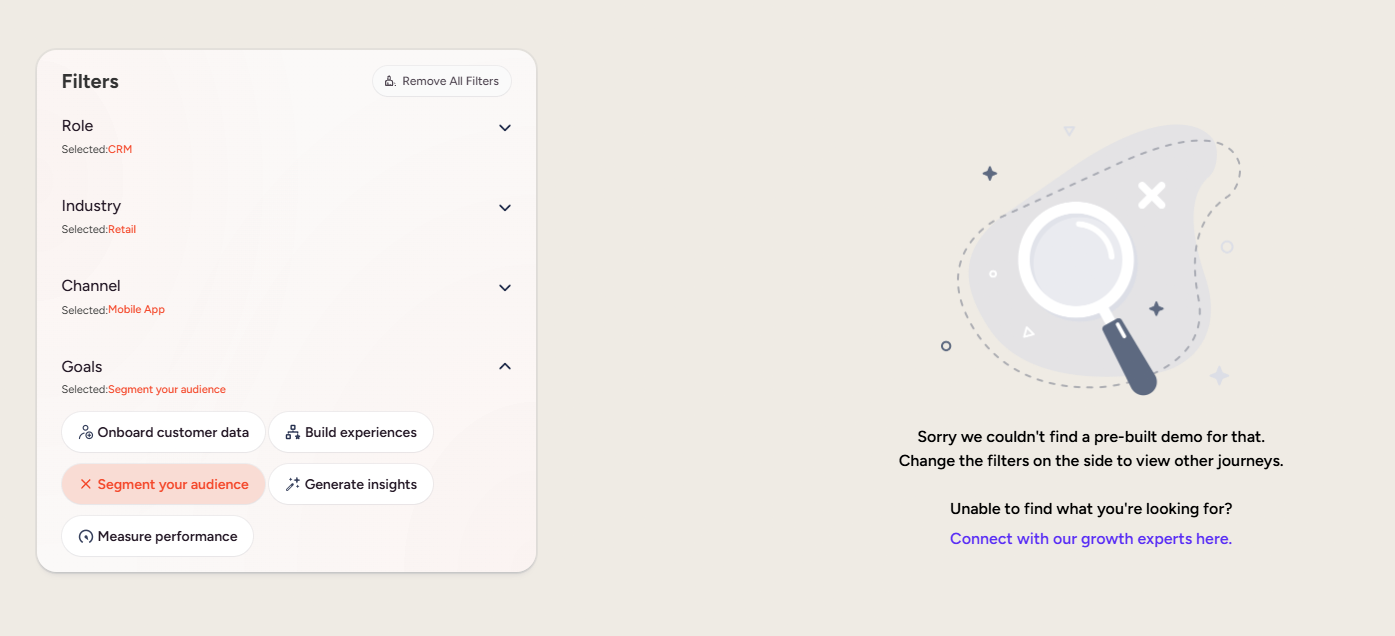
Task: Click the flowchart icon on Build experiences
Action: point(293,432)
